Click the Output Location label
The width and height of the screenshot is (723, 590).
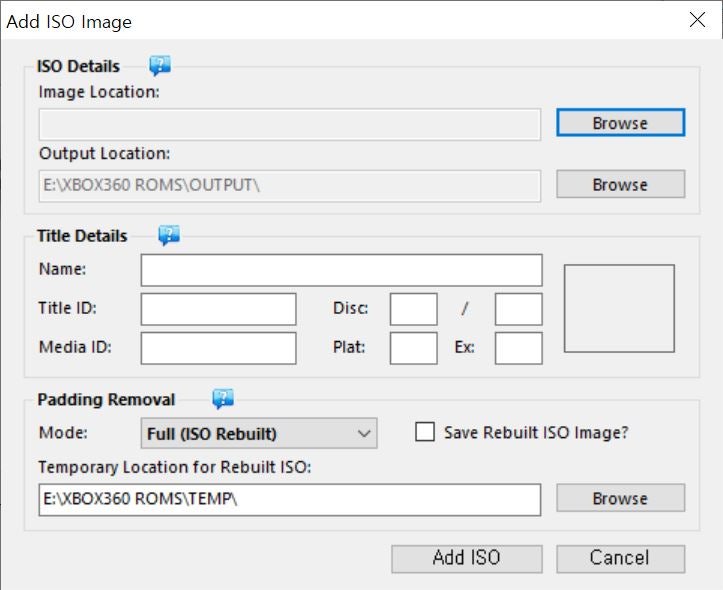click(x=105, y=153)
